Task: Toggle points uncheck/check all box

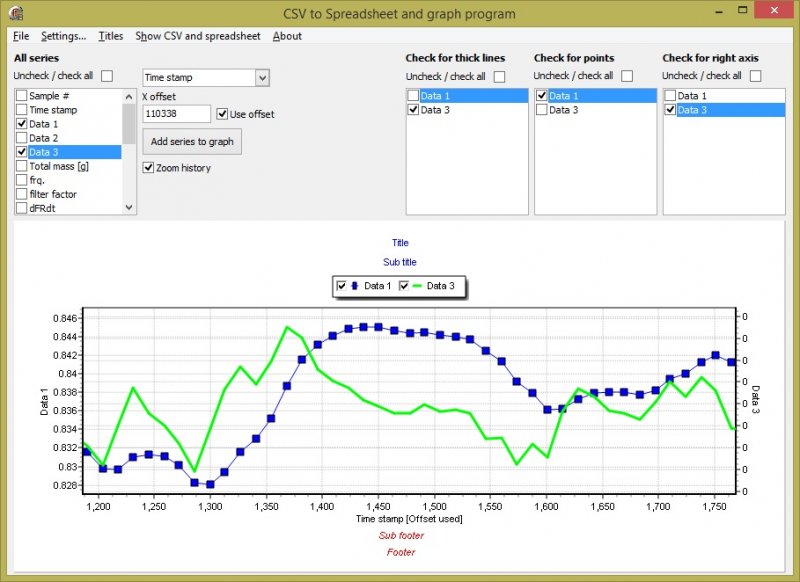Action: pyautogui.click(x=627, y=76)
